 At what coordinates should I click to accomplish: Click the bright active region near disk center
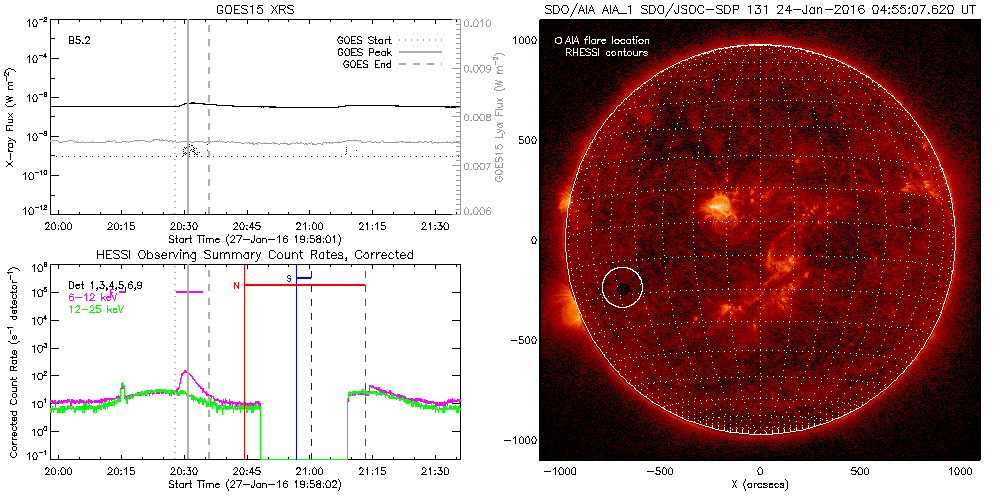(719, 205)
